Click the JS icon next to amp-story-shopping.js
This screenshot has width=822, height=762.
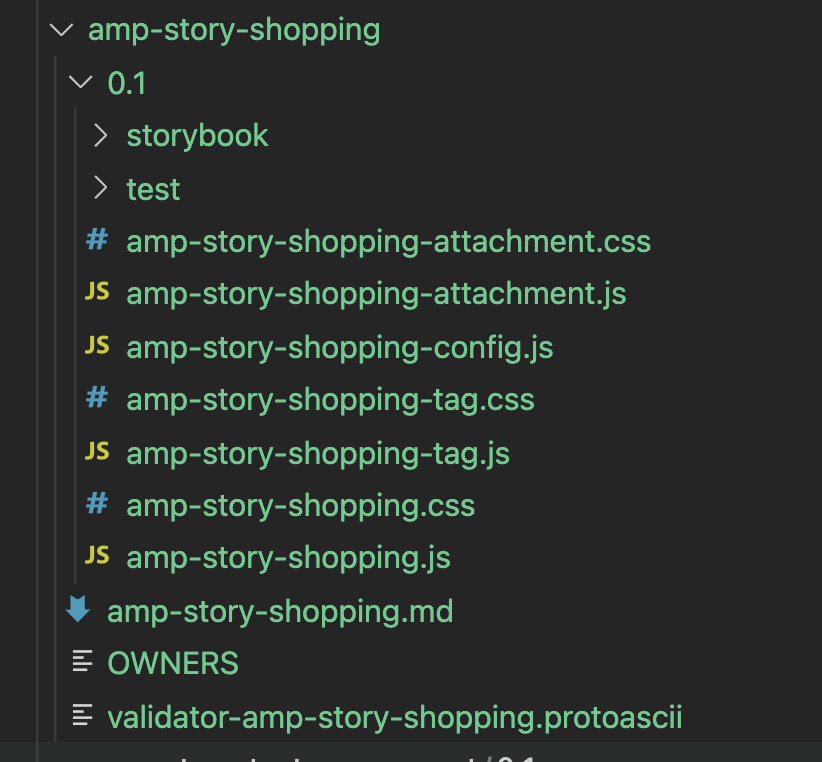pos(96,556)
